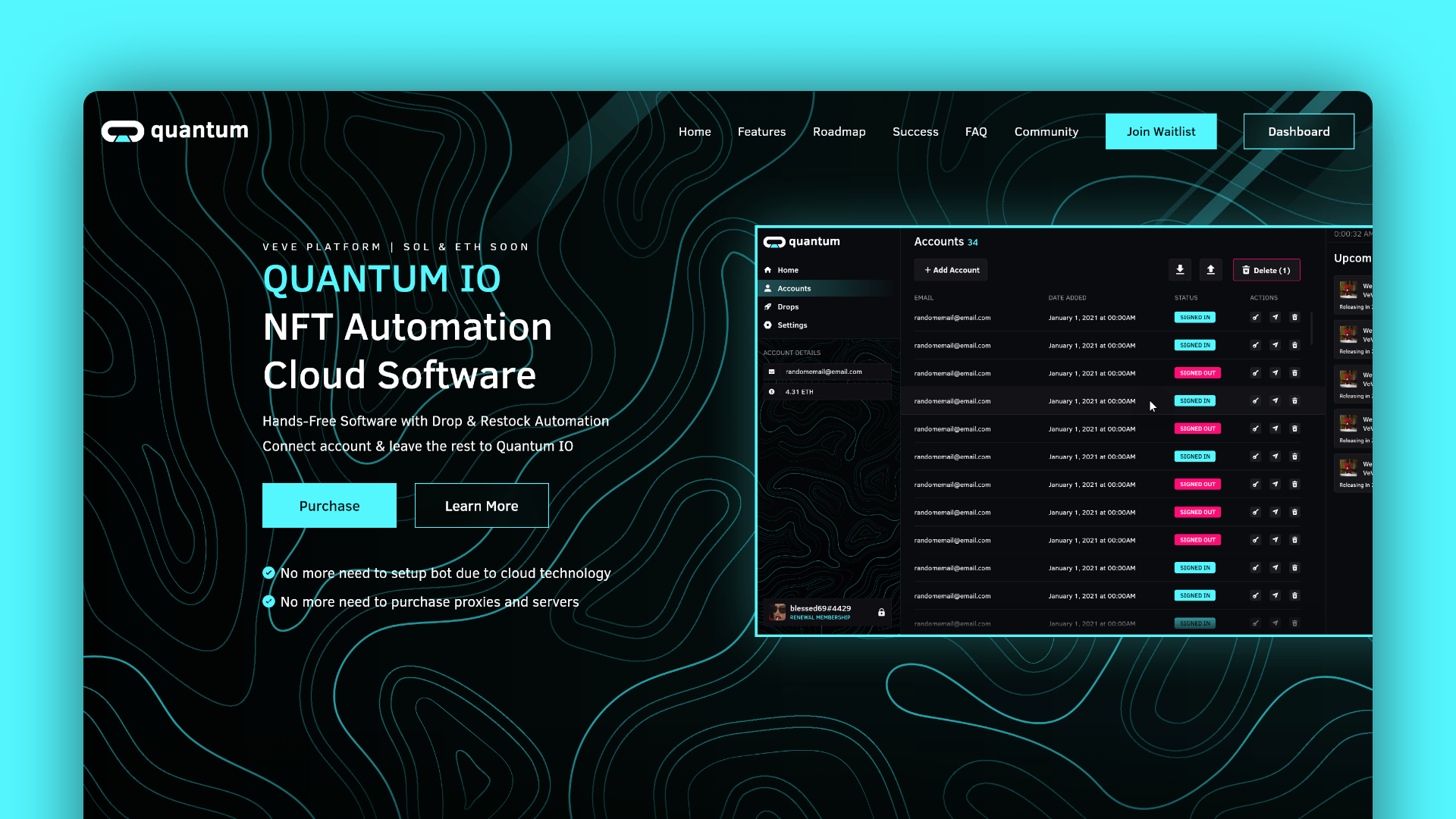Click the trash icon on second account row
1456x819 pixels.
pyautogui.click(x=1295, y=345)
